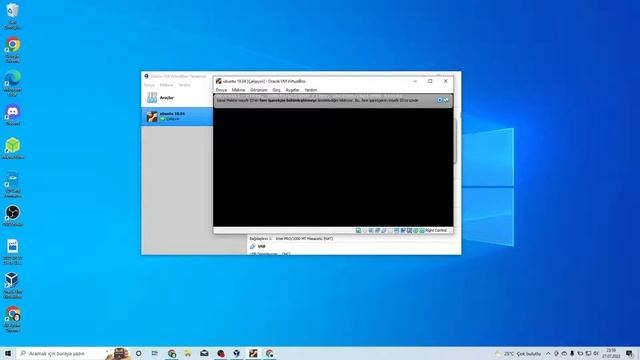Open Dosya menu in VirtualBox Manager window
Viewport: 640px width, 360px height.
149,85
